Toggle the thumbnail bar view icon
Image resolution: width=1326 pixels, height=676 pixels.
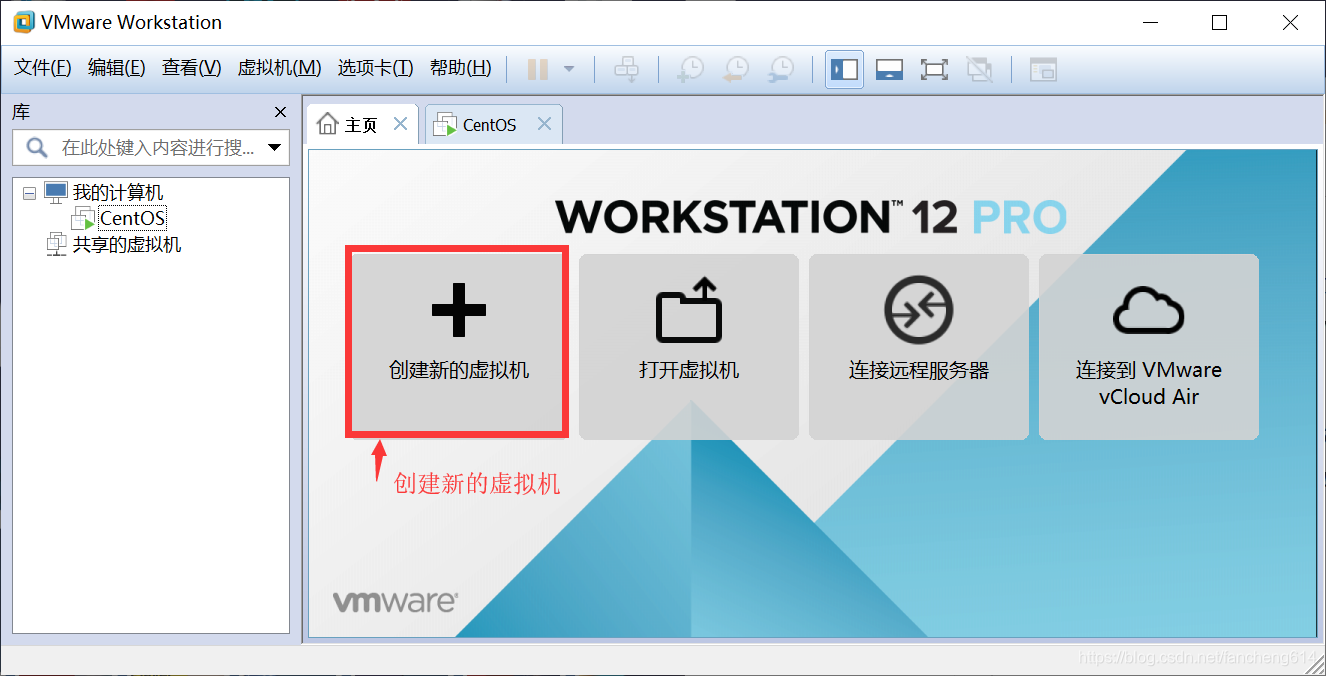890,69
